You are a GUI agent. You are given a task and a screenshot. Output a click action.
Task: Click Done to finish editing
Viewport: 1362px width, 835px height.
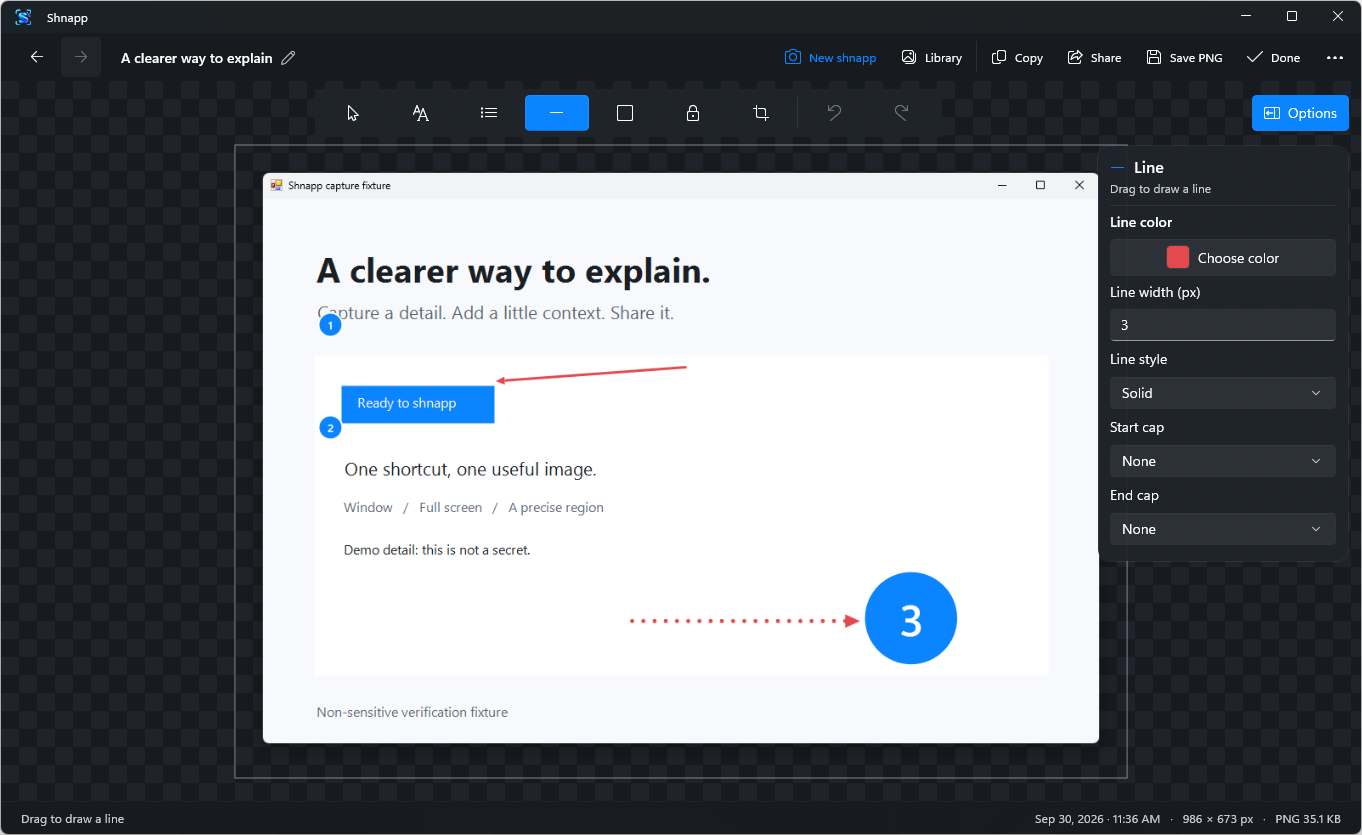1273,58
